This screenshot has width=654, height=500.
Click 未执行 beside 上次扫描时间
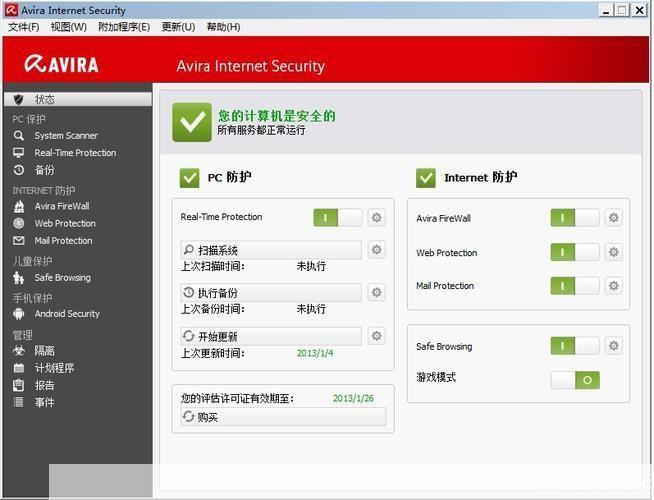tap(311, 266)
